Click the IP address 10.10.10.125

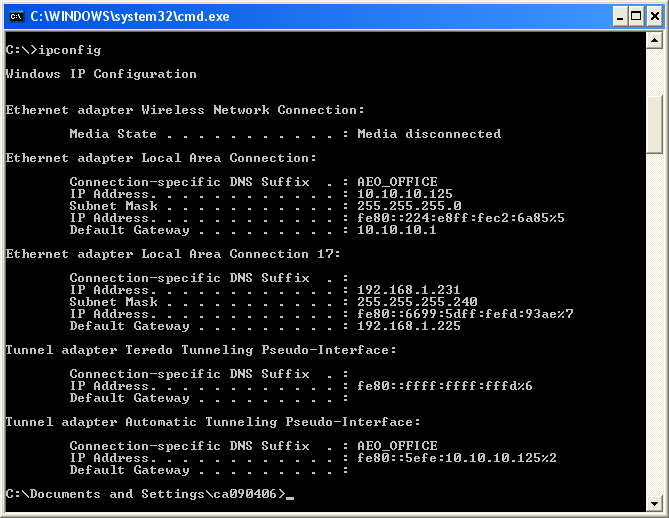(x=405, y=194)
